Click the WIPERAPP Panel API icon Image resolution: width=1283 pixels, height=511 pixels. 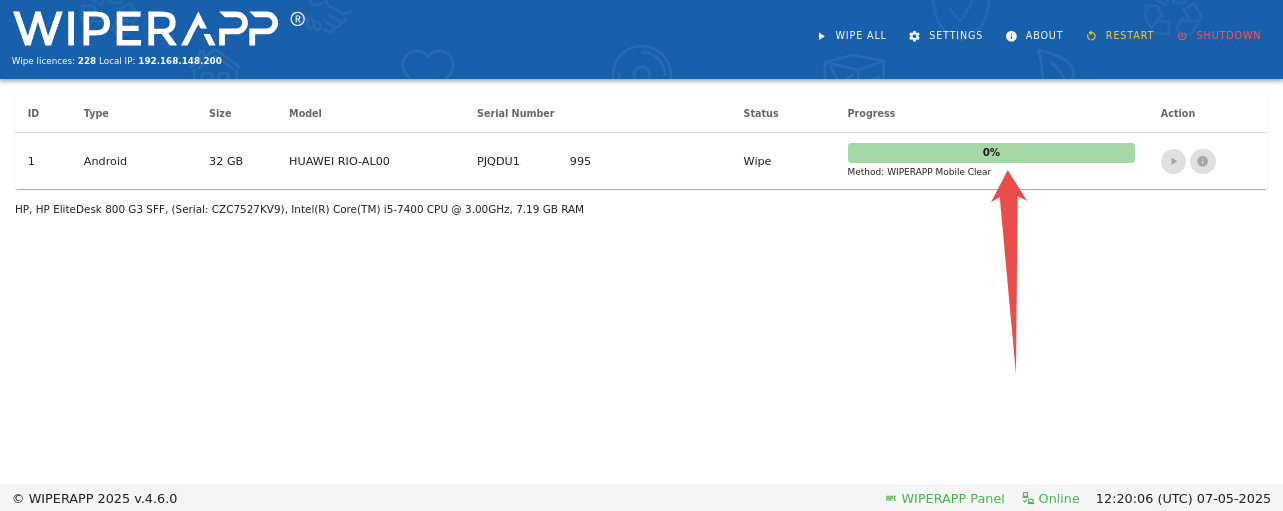click(891, 498)
